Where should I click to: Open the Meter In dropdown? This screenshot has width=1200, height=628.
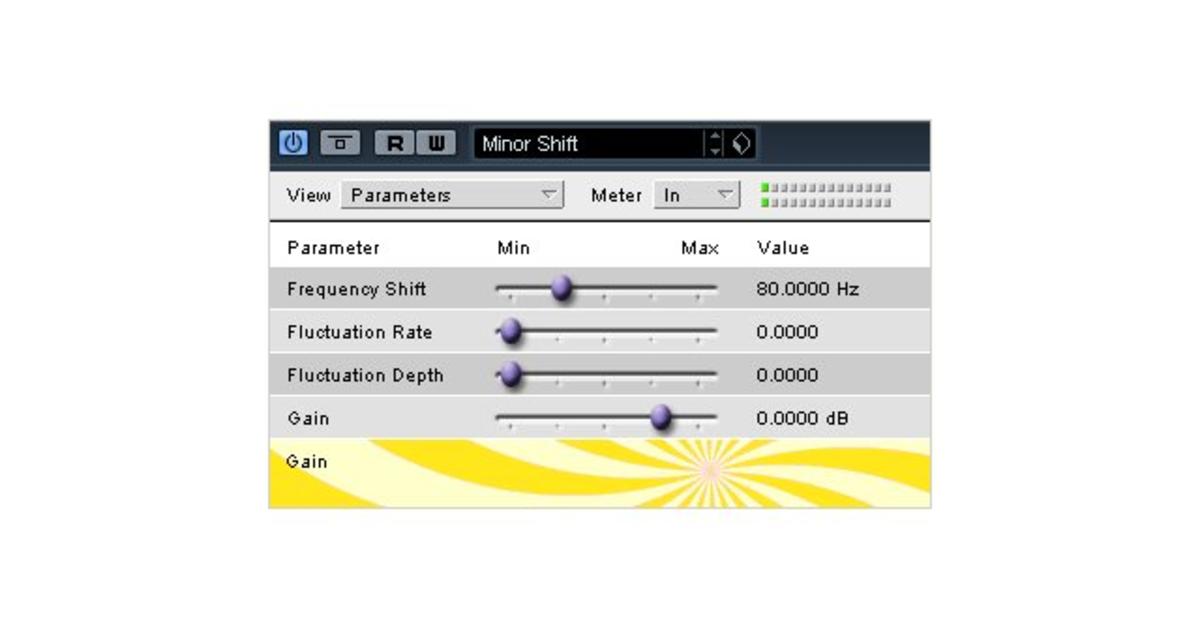[x=697, y=195]
